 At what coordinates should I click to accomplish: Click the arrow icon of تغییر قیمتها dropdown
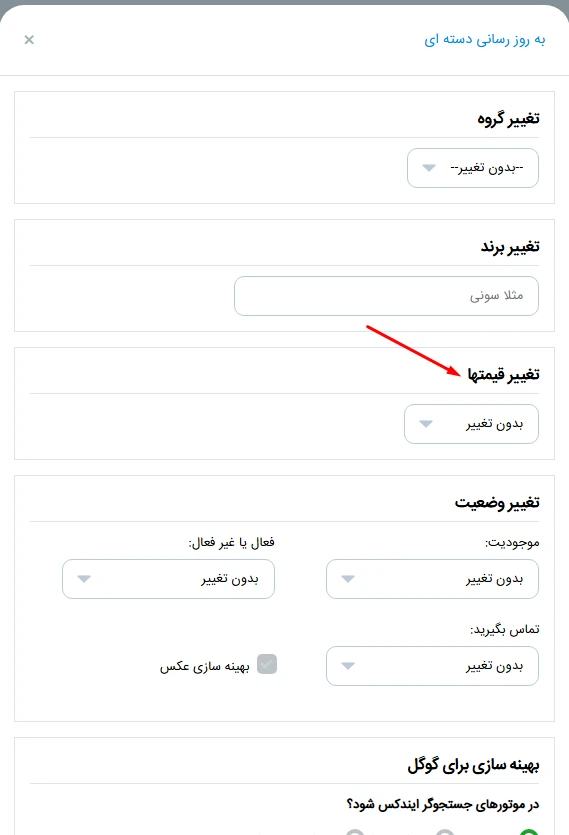pyautogui.click(x=426, y=424)
